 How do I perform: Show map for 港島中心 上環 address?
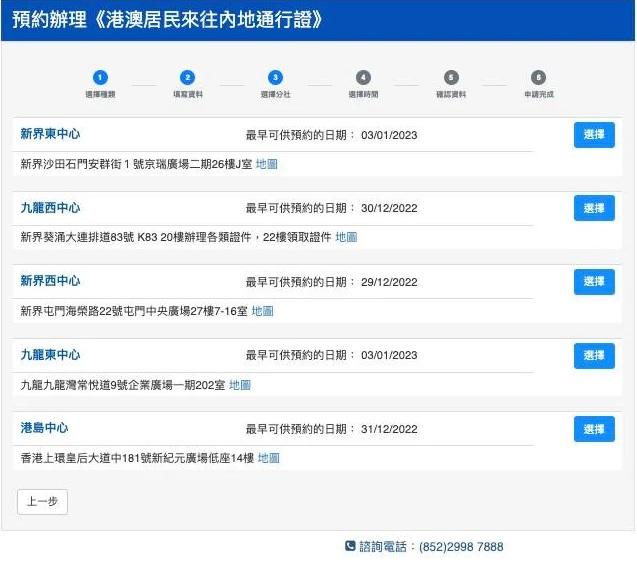tap(269, 458)
